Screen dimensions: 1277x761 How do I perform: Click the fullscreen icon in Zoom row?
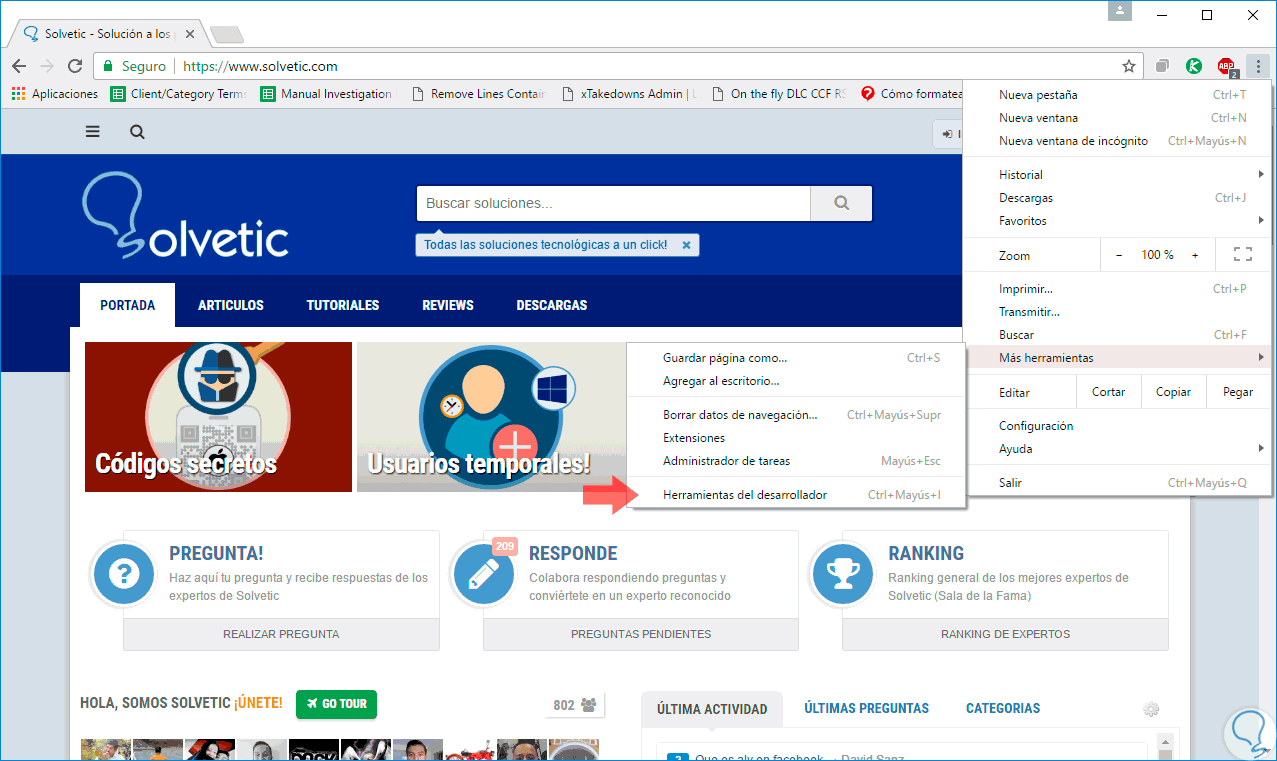(x=1242, y=255)
